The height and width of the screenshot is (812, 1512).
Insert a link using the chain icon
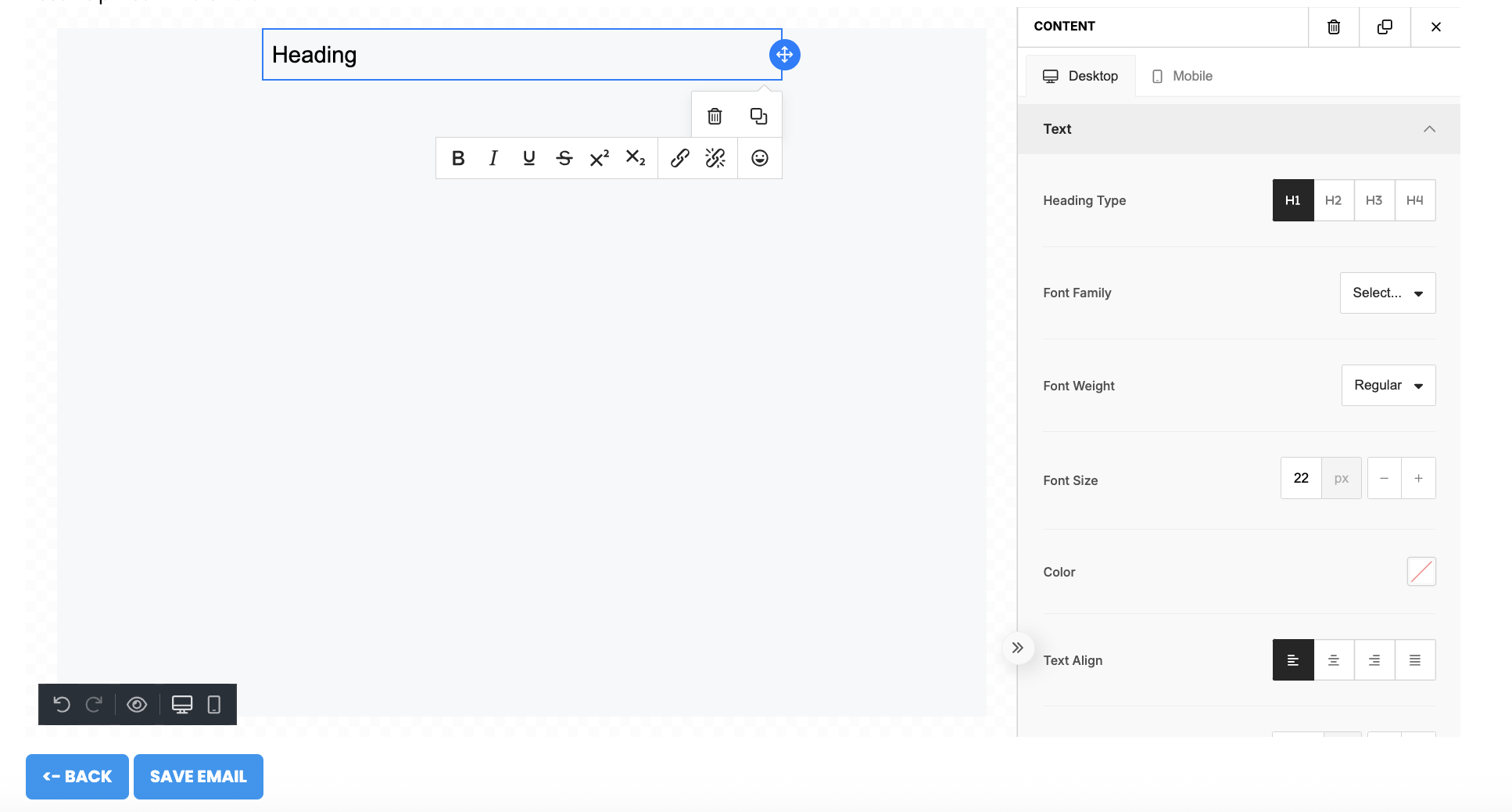coord(679,158)
